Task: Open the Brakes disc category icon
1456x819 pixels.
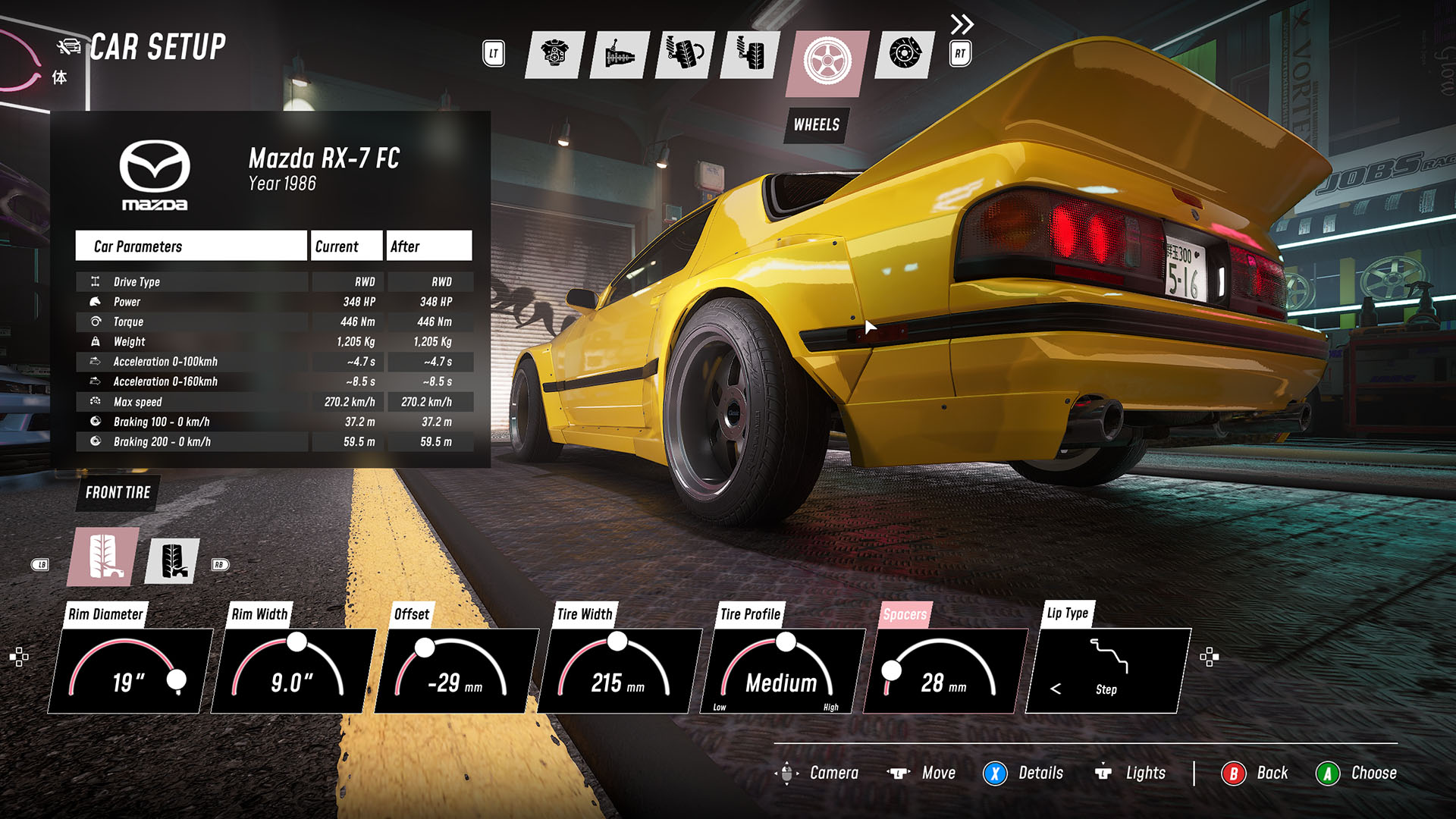Action: (904, 55)
